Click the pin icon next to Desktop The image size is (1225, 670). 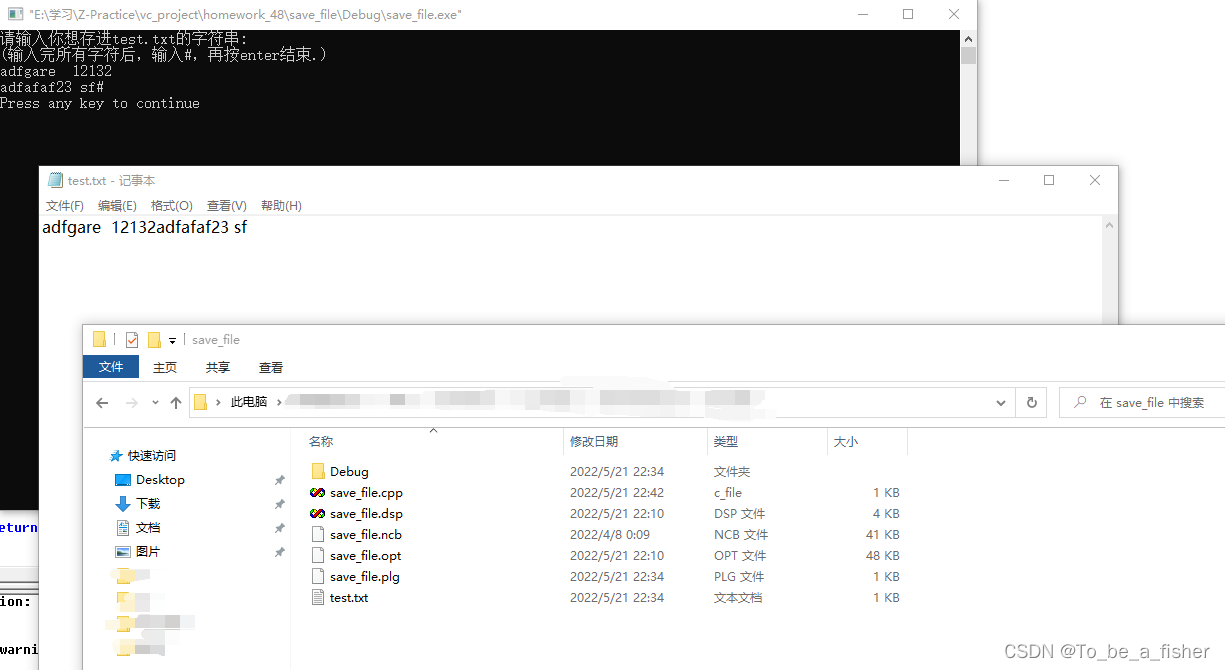(280, 480)
